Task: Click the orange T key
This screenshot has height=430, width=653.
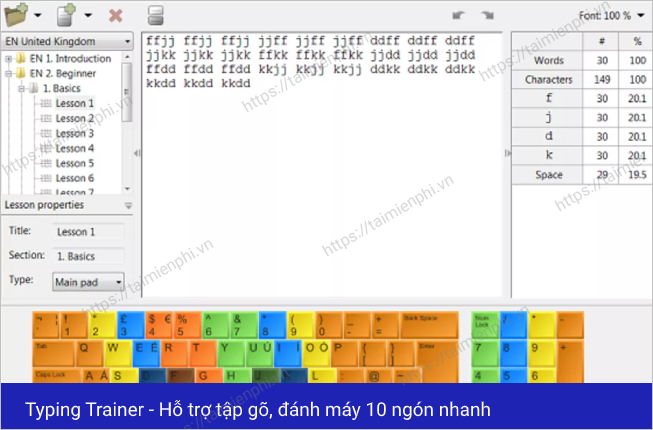Action: pos(203,353)
